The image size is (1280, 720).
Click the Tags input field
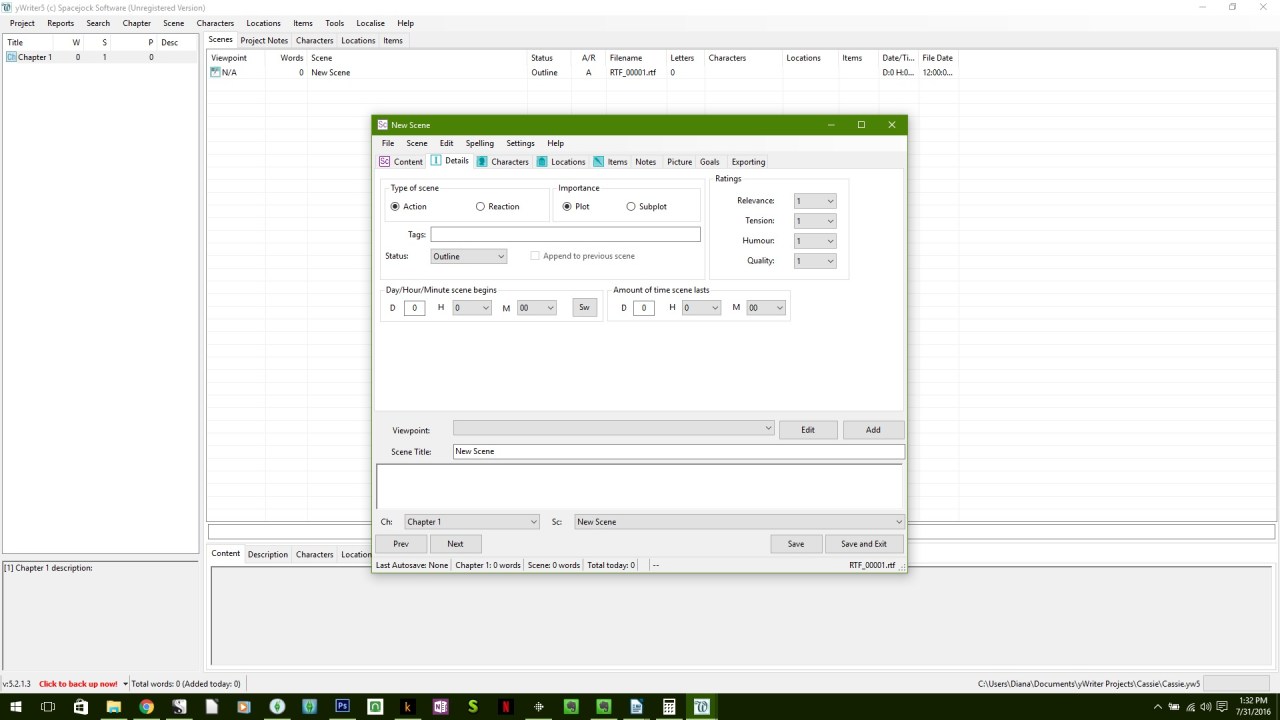coord(565,235)
